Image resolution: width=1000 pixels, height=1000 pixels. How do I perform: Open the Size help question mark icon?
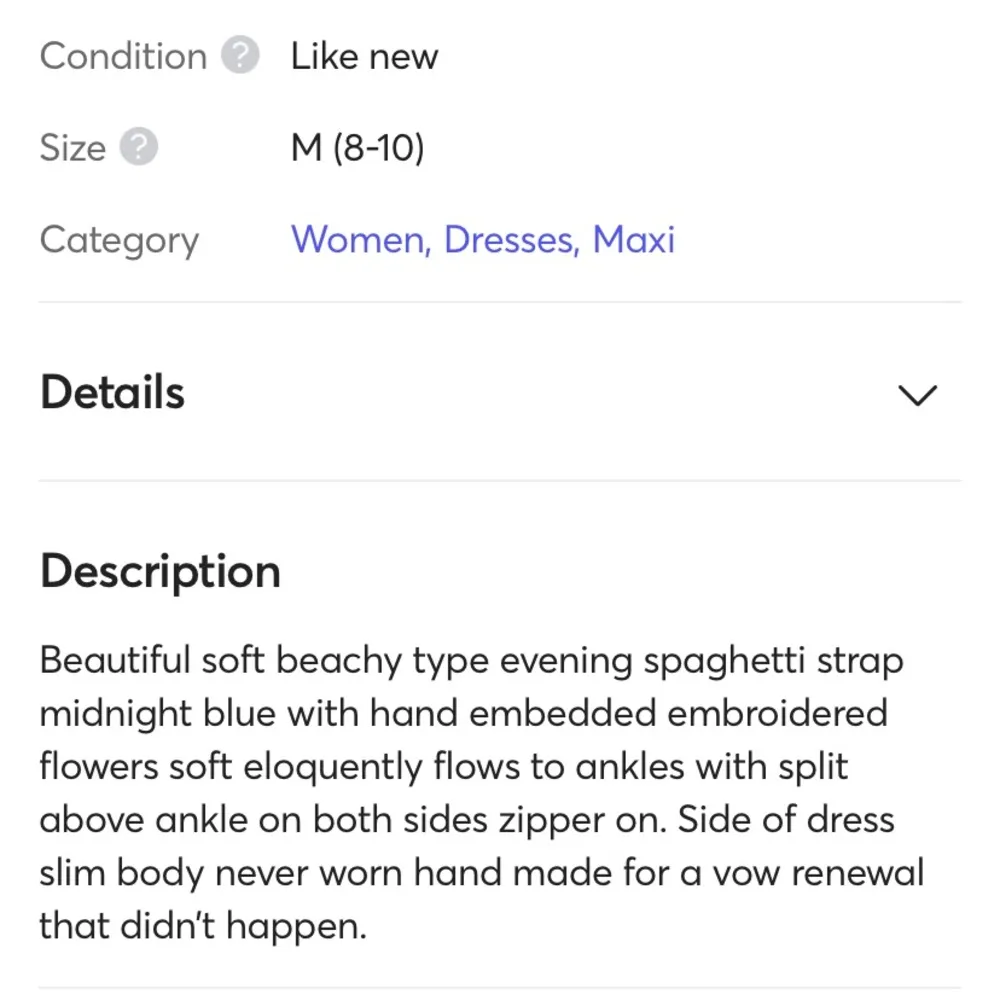pyautogui.click(x=139, y=148)
